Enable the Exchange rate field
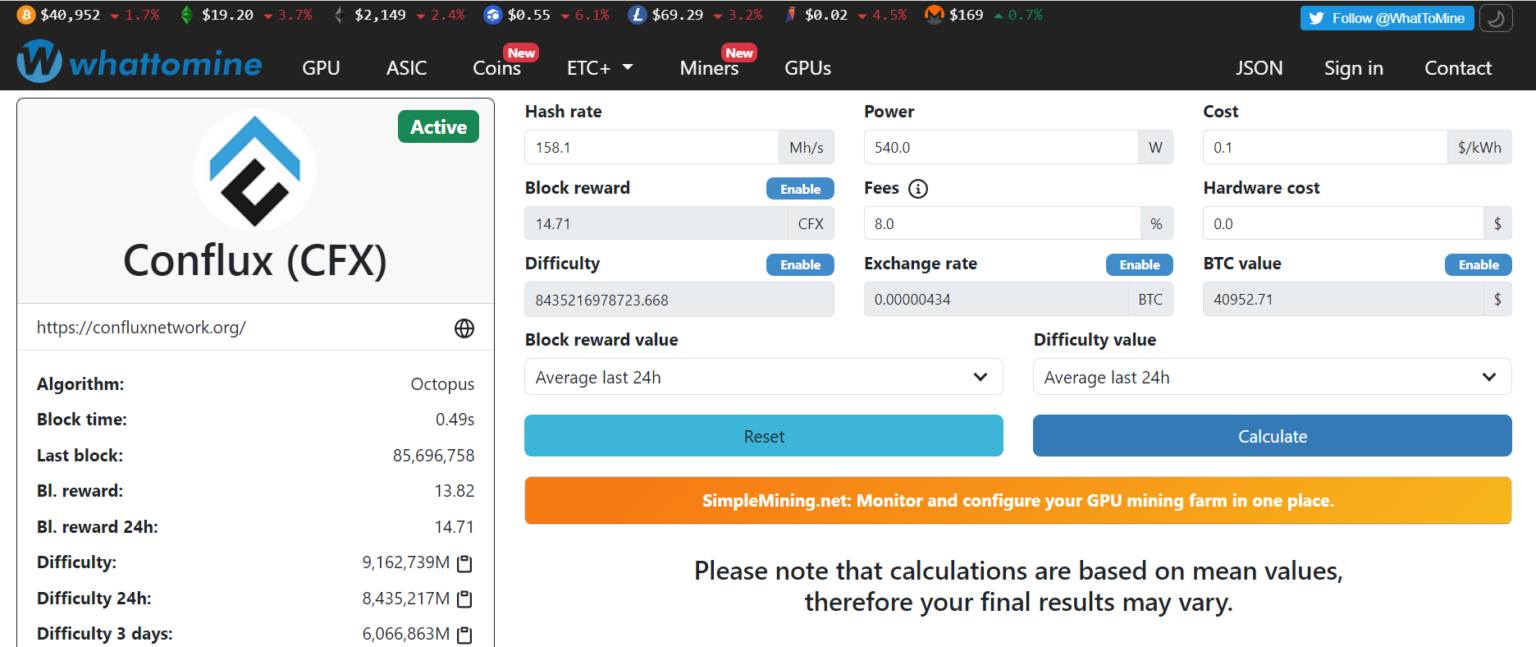The height and width of the screenshot is (647, 1536). click(x=1139, y=264)
